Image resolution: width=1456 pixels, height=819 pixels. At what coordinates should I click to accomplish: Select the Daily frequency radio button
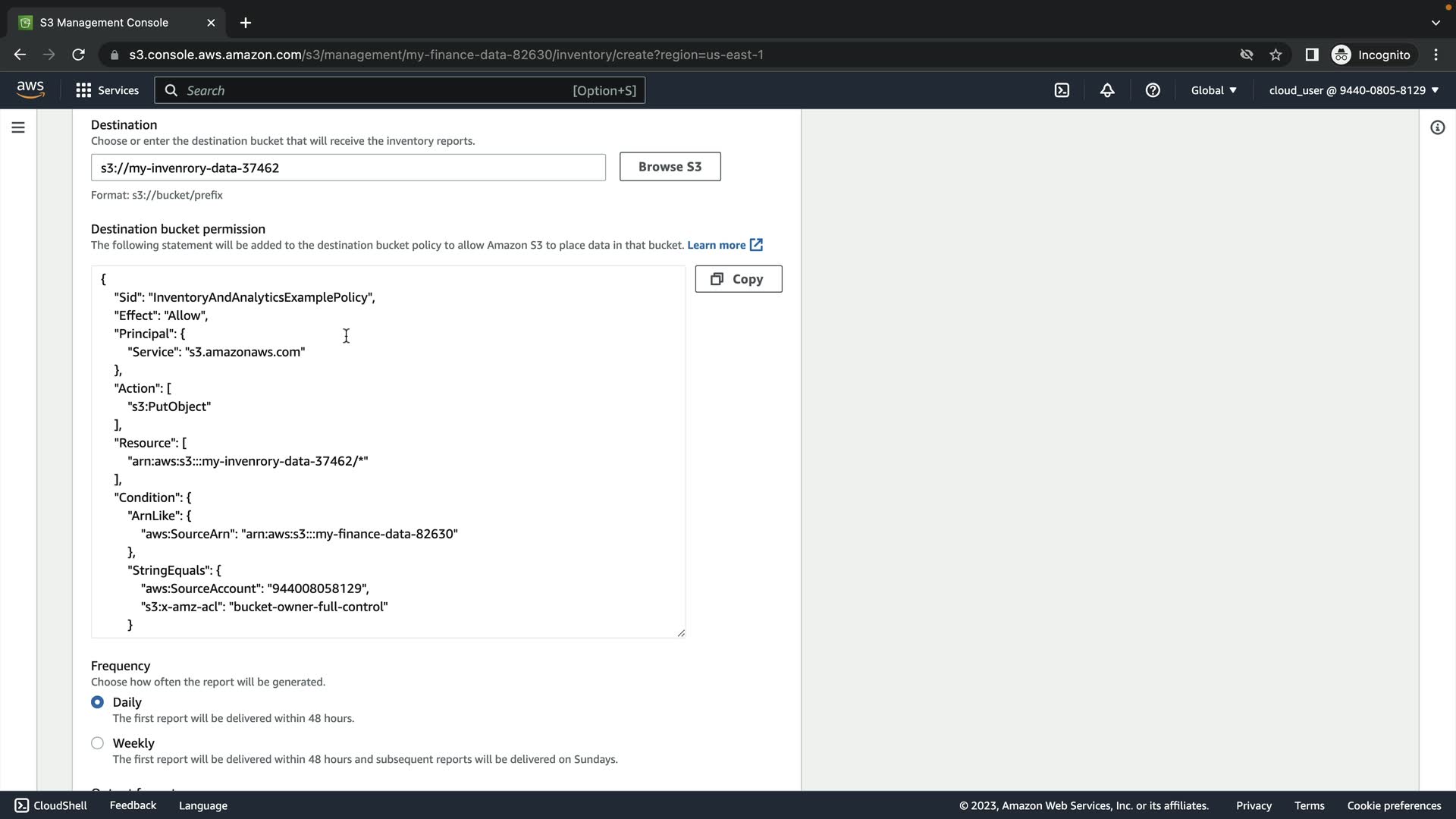click(97, 702)
